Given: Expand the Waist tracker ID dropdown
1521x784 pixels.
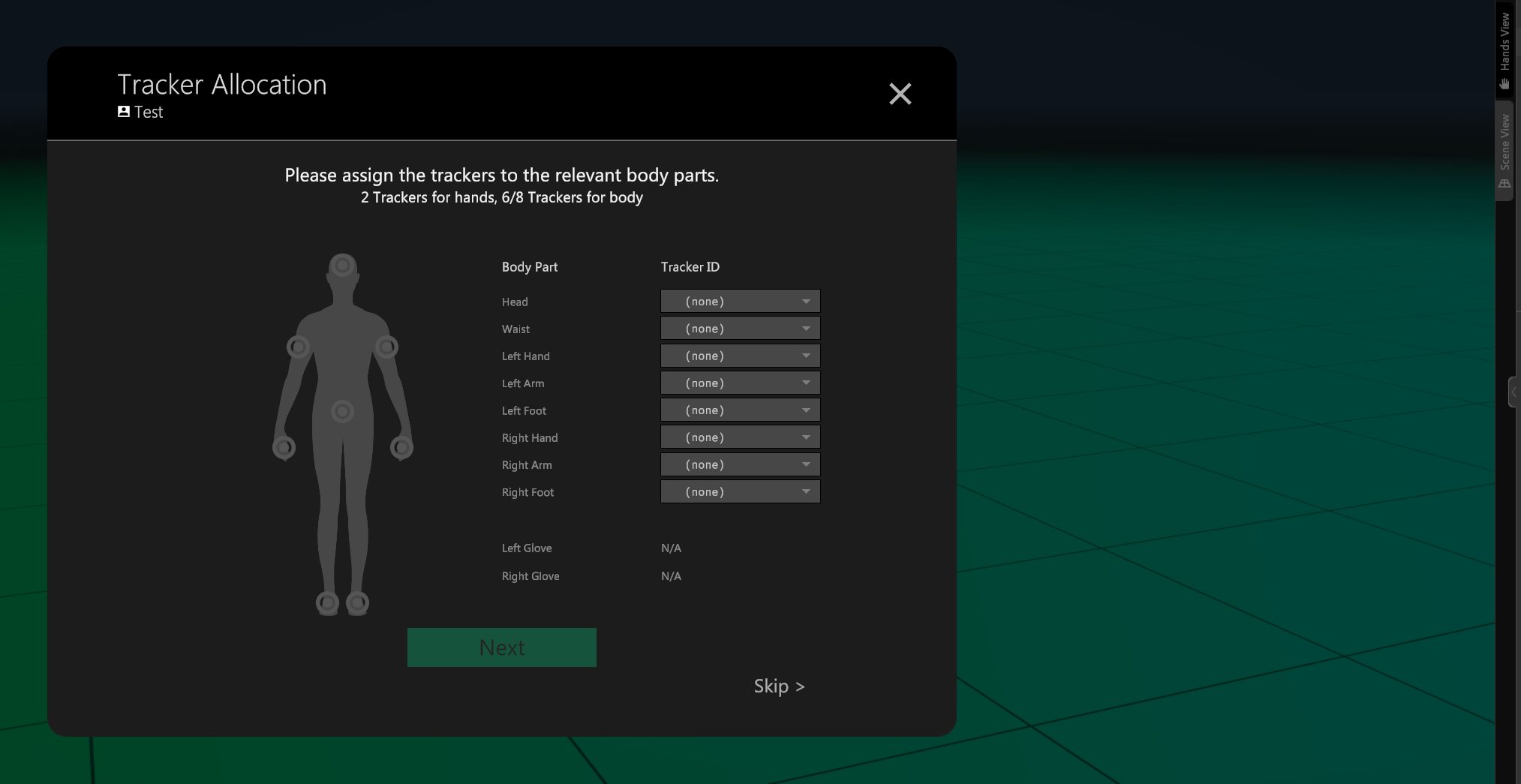Looking at the screenshot, I should [740, 329].
